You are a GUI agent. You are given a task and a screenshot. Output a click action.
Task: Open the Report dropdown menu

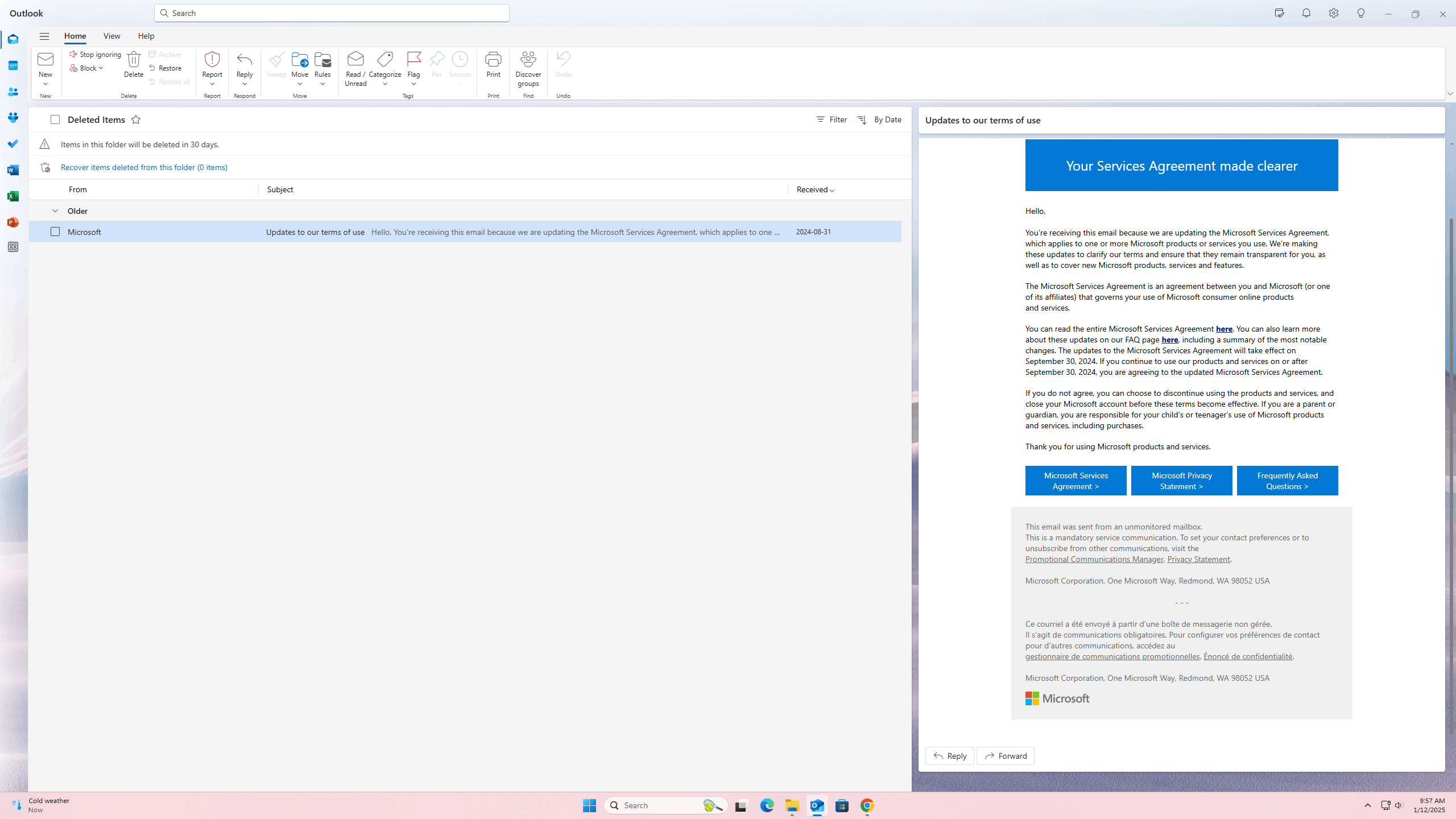coord(212,84)
